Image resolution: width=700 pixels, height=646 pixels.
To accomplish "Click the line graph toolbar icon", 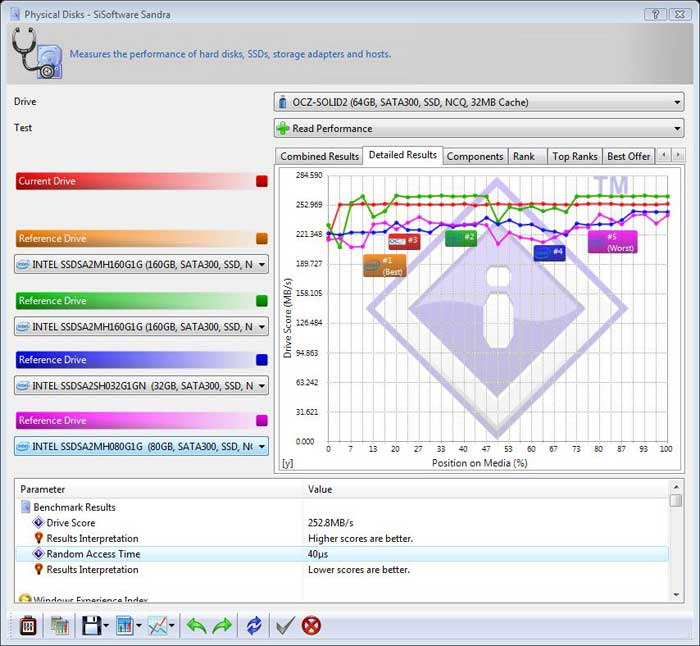I will coord(158,625).
